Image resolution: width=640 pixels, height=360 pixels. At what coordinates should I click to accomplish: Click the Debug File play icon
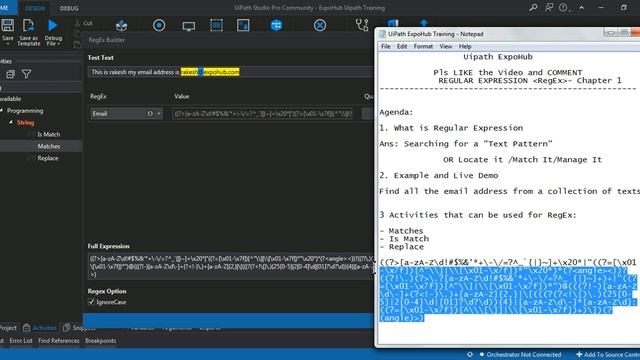pyautogui.click(x=52, y=25)
